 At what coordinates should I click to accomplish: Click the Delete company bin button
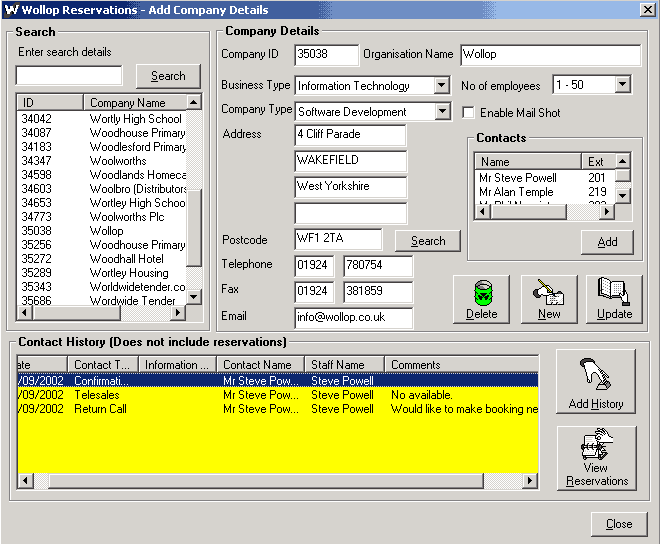tap(481, 299)
